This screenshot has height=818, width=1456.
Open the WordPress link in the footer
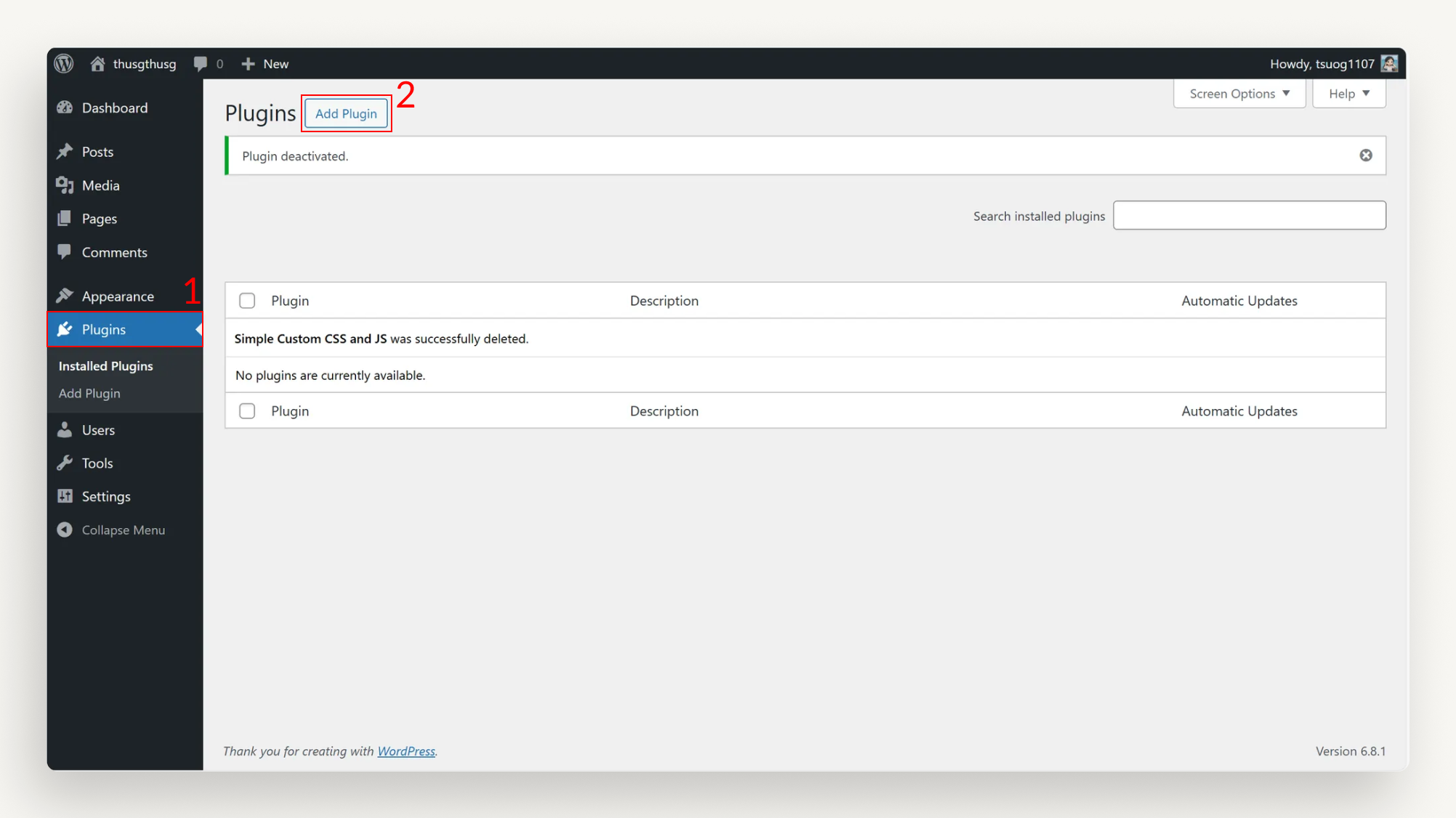coord(406,751)
